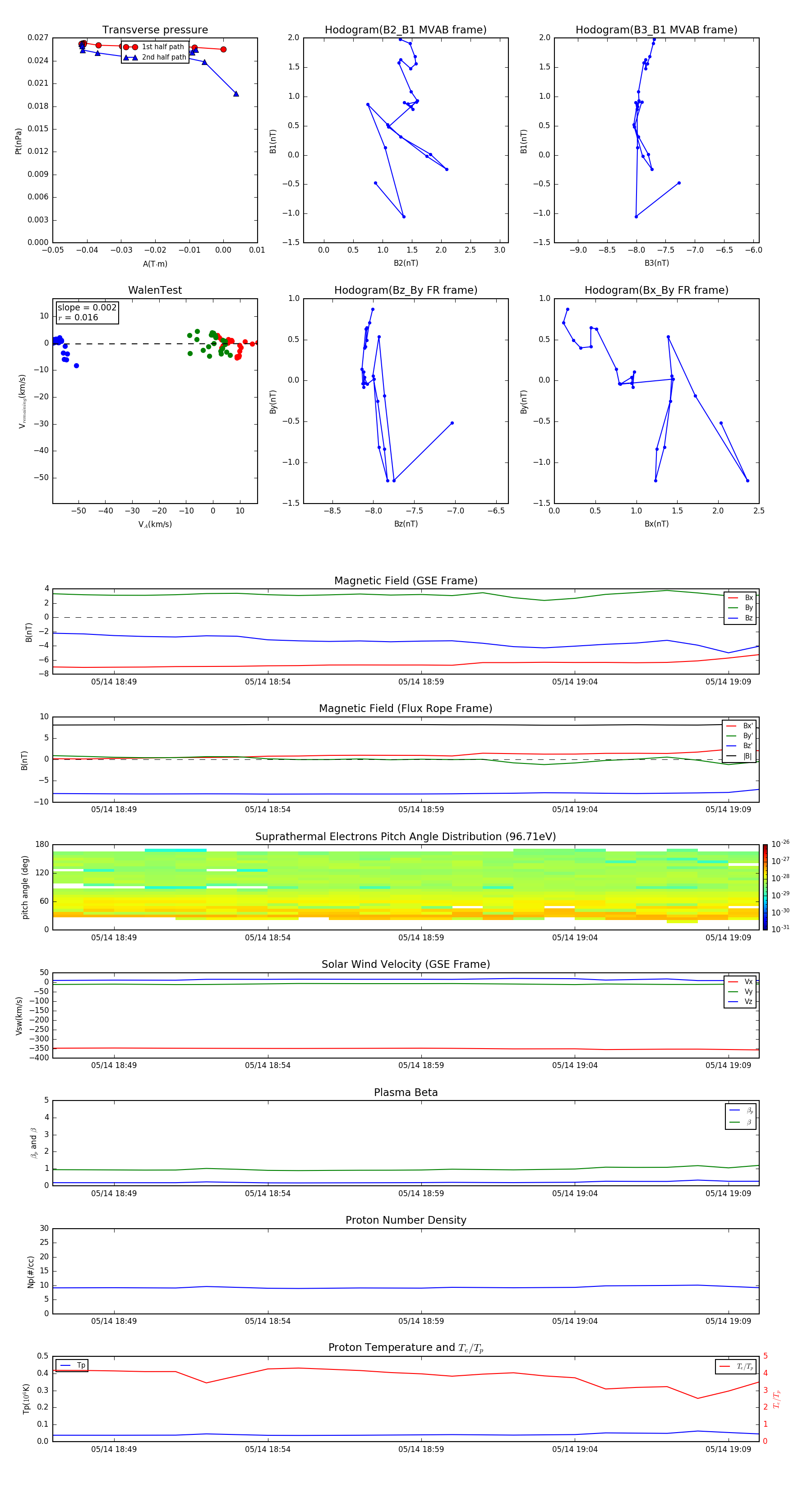Image resolution: width=812 pixels, height=1489 pixels.
Task: Click the pitch angle colorbar
Action: pyautogui.click(x=765, y=887)
